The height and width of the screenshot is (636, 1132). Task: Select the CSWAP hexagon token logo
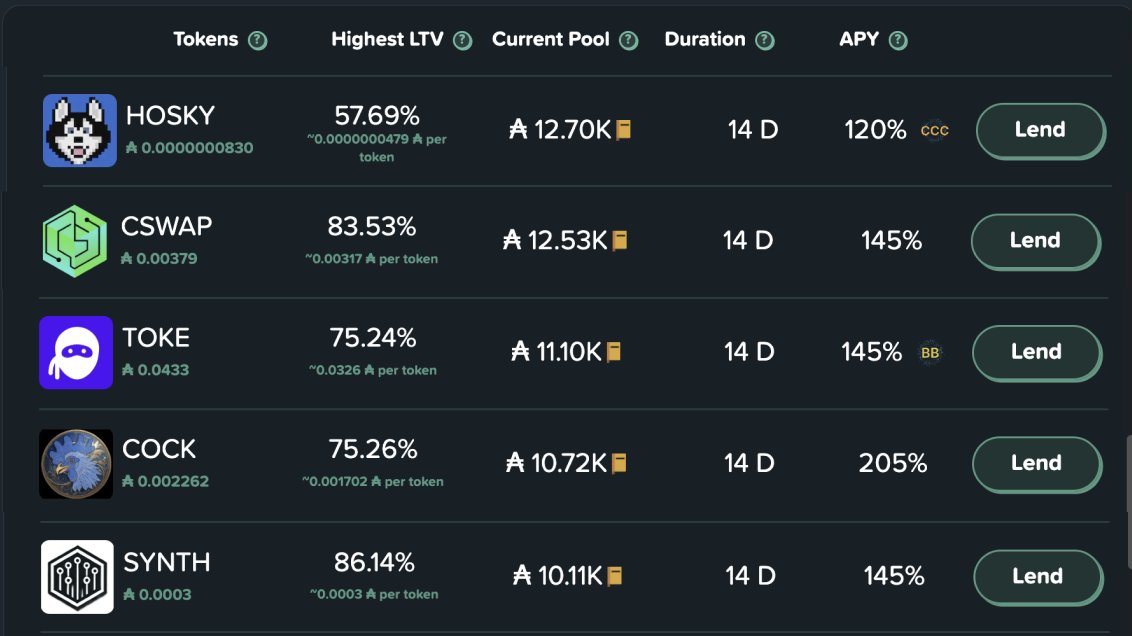click(x=75, y=241)
